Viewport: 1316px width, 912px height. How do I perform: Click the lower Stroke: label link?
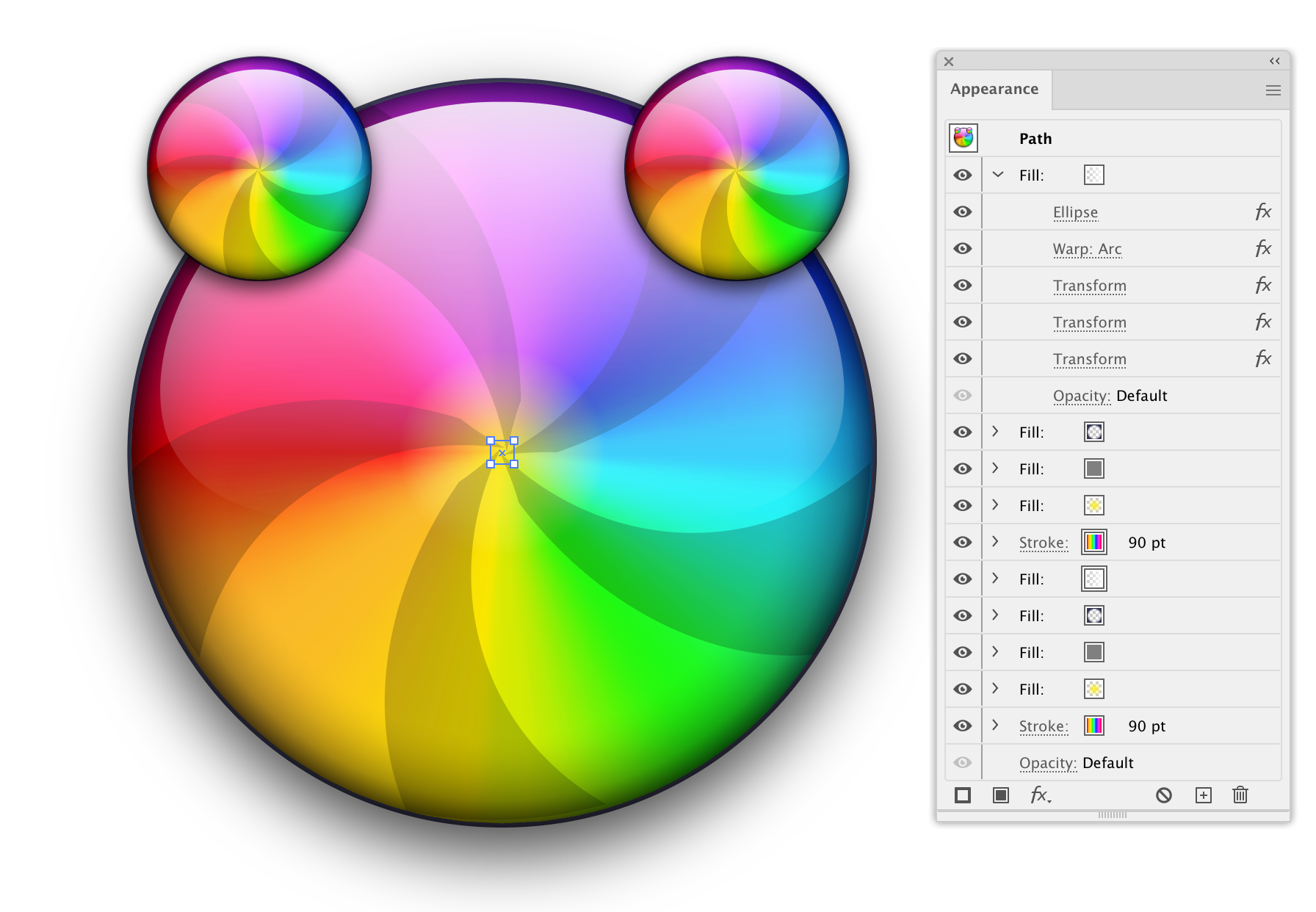pos(1044,726)
